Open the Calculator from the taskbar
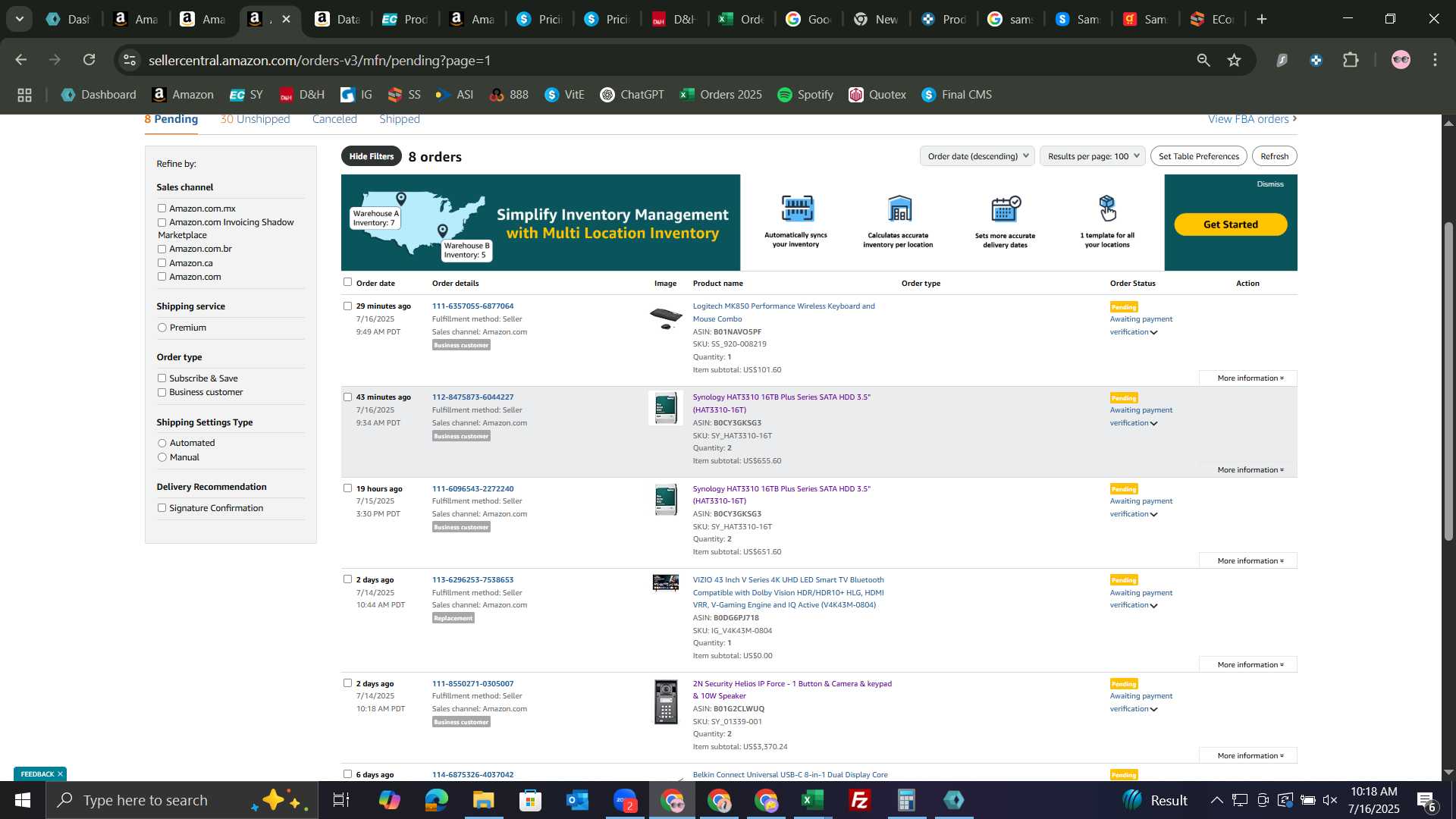 (x=906, y=800)
